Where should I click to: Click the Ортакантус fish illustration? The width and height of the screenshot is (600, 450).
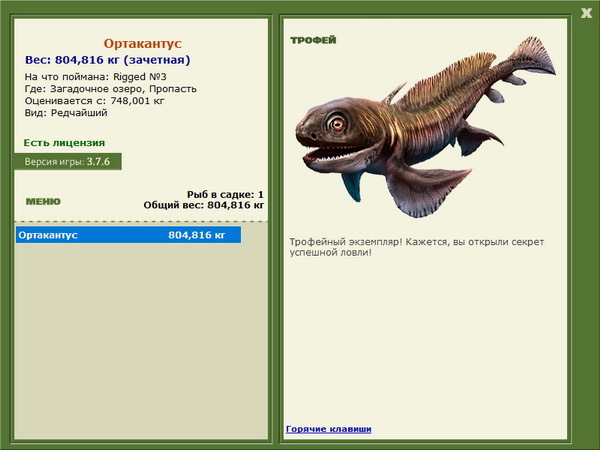(x=425, y=127)
